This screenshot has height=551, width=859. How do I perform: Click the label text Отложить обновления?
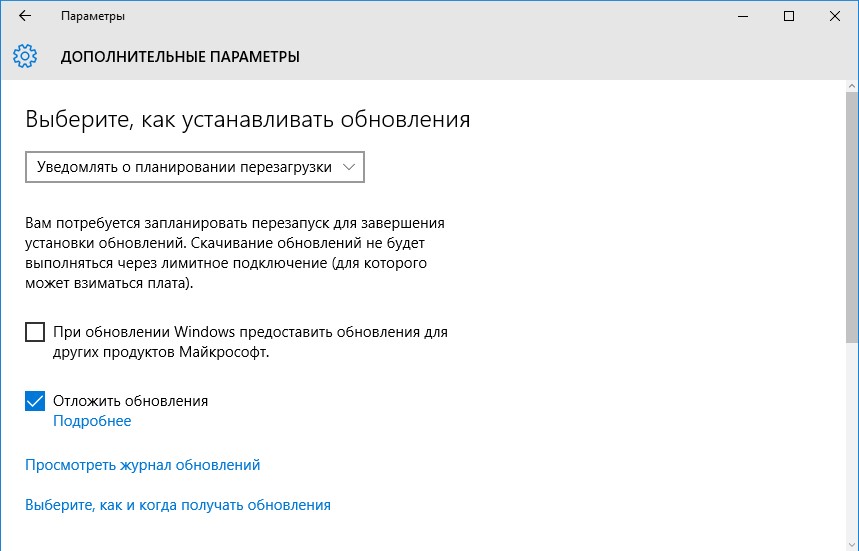(130, 401)
